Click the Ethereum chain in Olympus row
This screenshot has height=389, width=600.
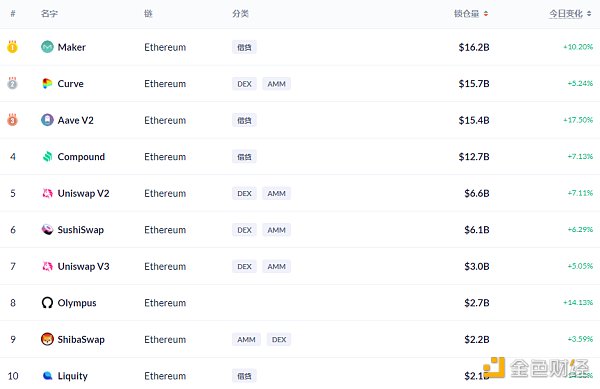pyautogui.click(x=165, y=303)
